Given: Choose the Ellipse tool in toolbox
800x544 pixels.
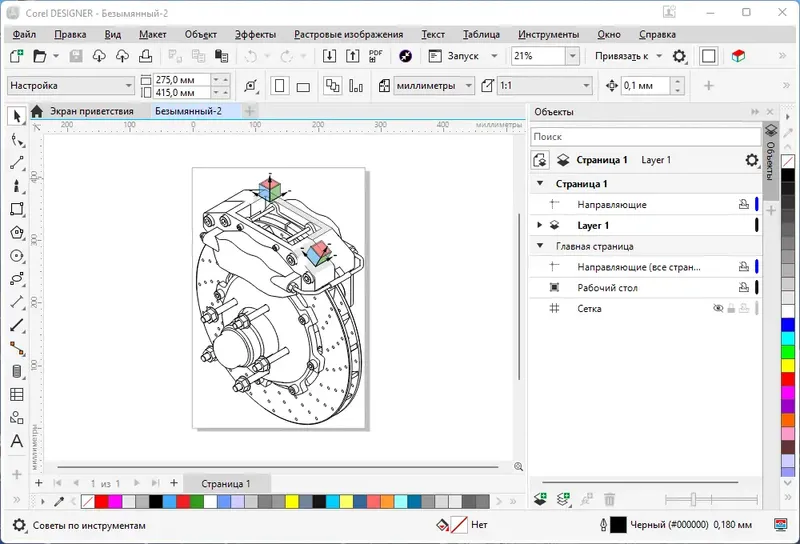Looking at the screenshot, I should 16,255.
